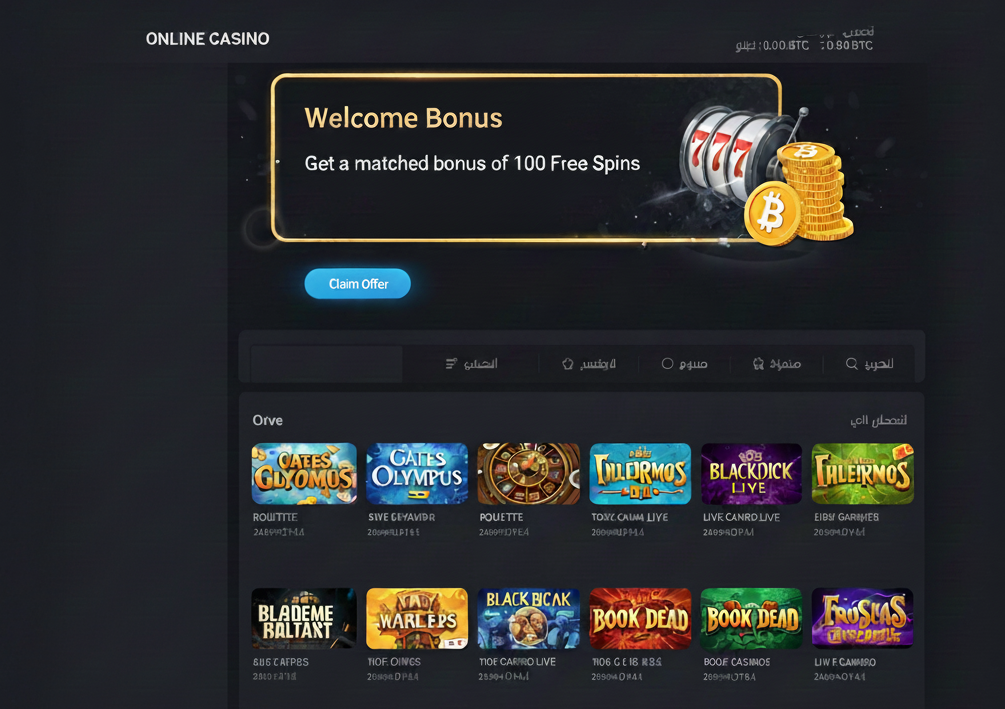Open the green Book Dead game

point(751,619)
